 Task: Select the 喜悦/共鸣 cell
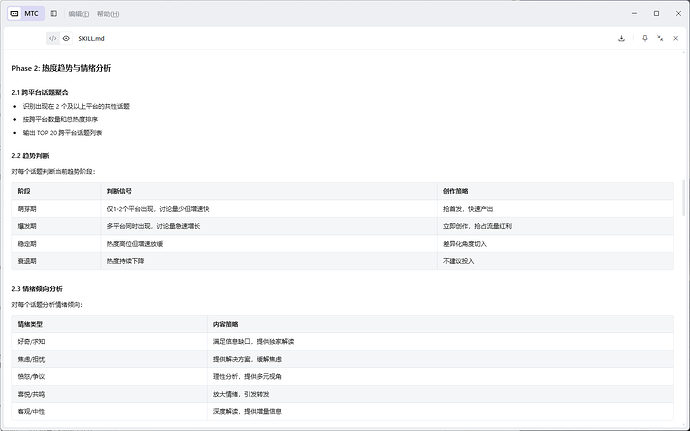pos(110,394)
